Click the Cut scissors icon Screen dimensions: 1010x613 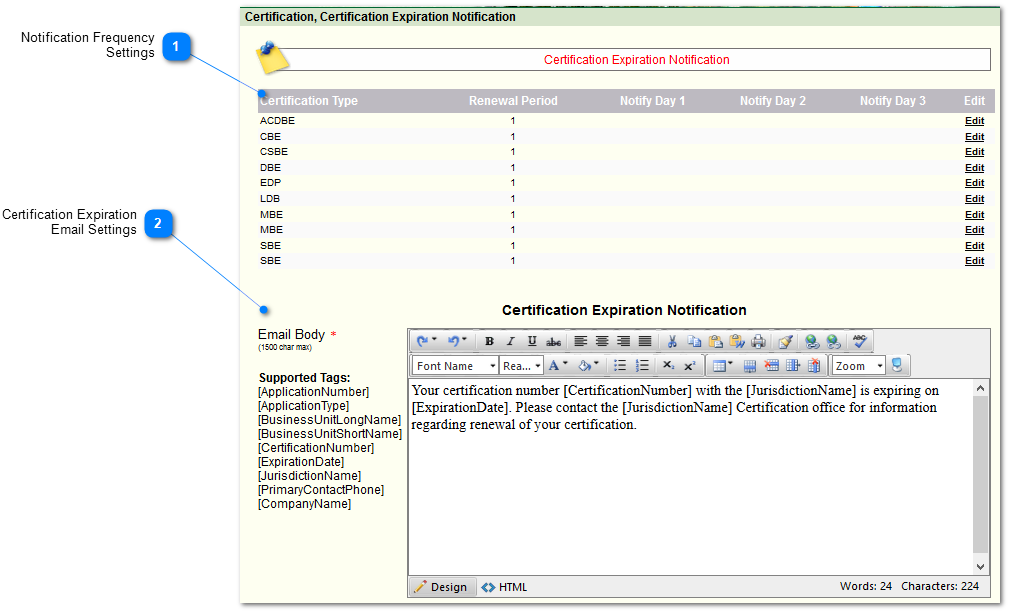click(x=672, y=341)
